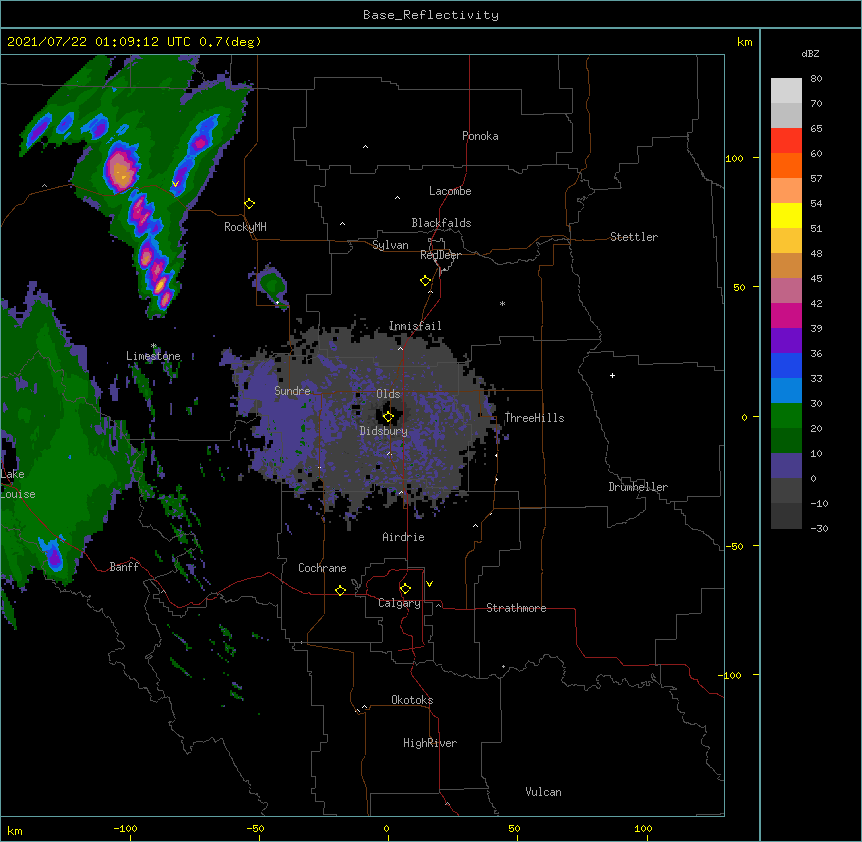
Task: Select the pink 45-42 dBZ legend swatch
Action: pyautogui.click(x=786, y=291)
